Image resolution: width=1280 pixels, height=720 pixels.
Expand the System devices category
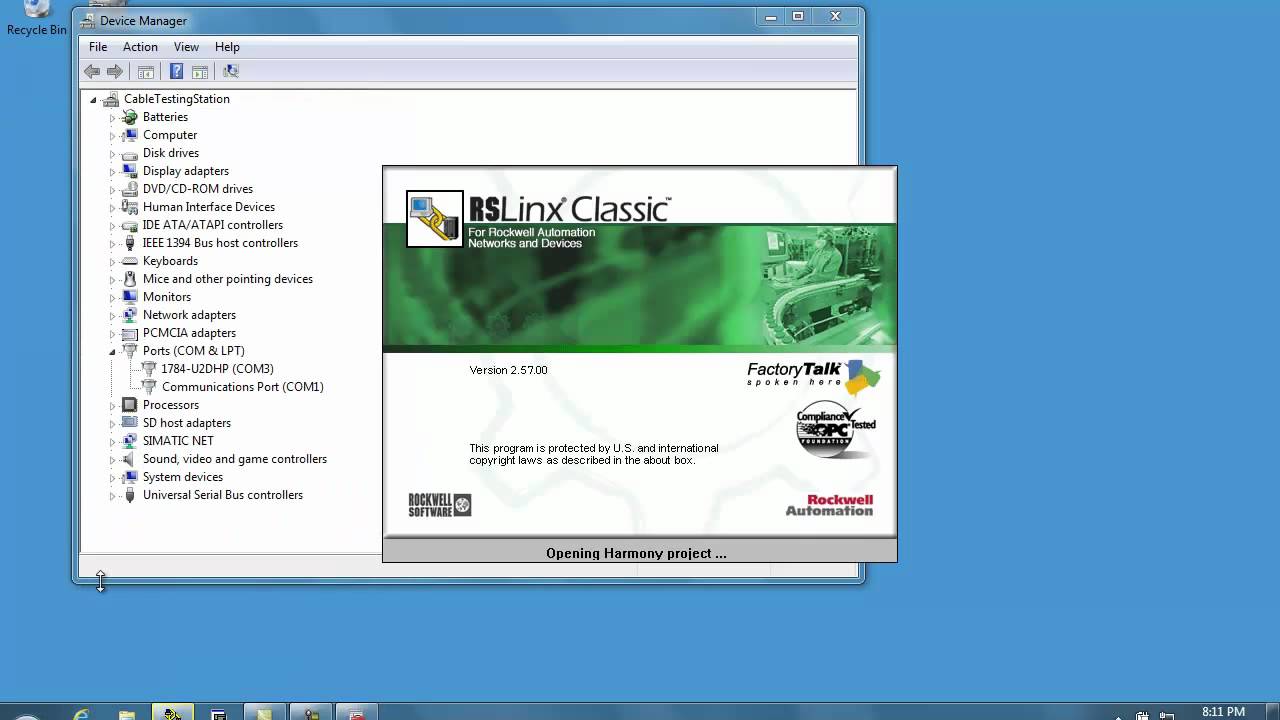point(112,478)
